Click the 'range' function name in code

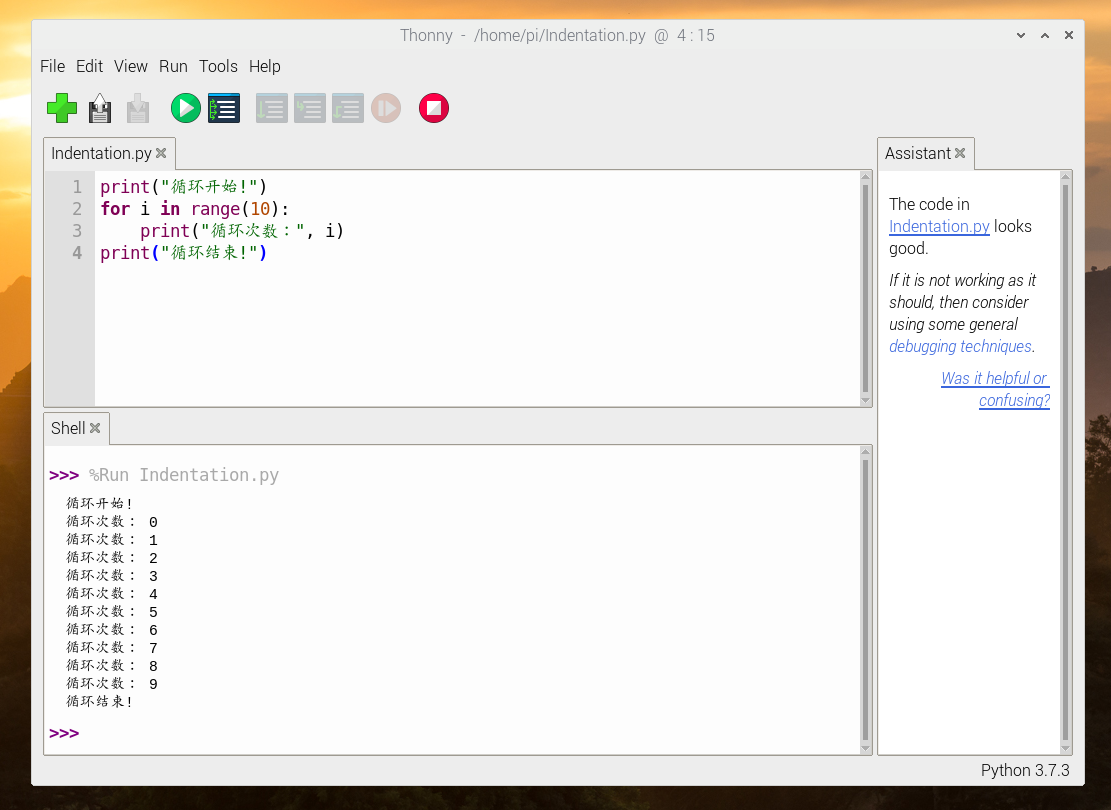(x=215, y=210)
